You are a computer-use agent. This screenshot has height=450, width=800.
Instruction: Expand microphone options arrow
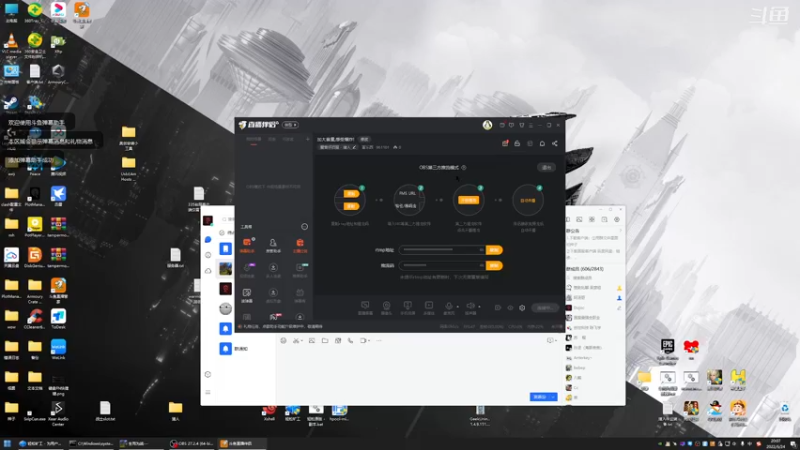click(457, 307)
